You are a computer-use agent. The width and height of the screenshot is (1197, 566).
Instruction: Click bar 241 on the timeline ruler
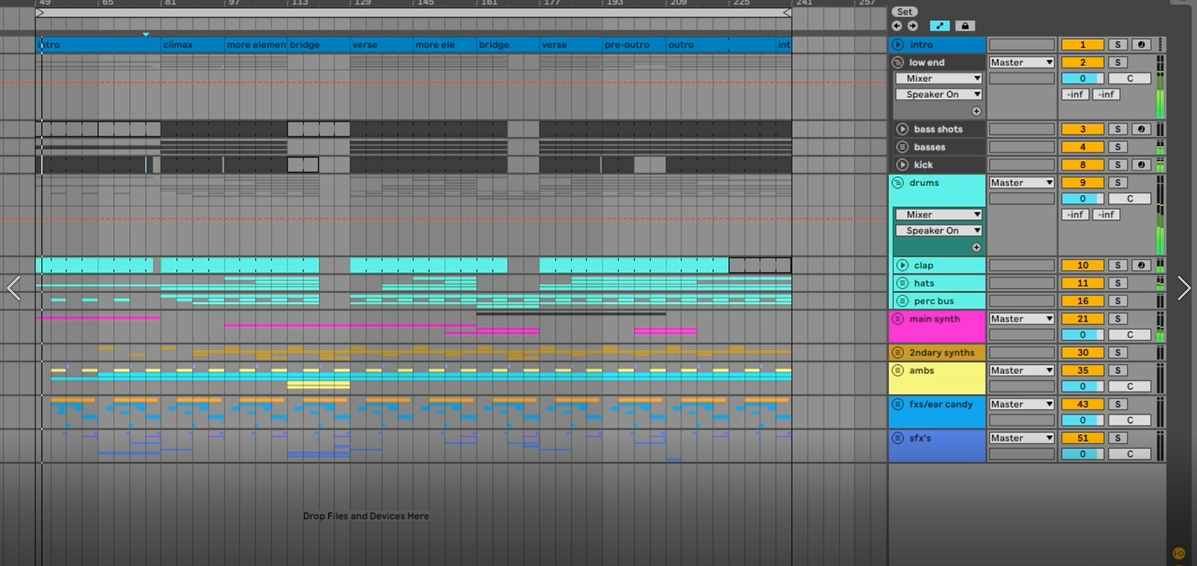point(803,3)
